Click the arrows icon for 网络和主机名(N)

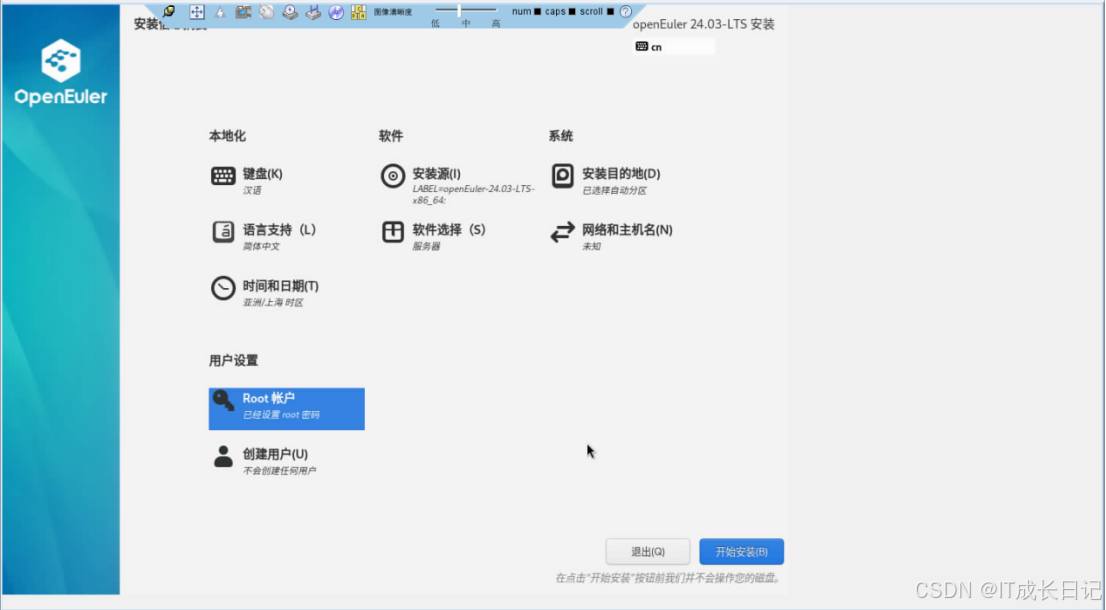(x=562, y=232)
